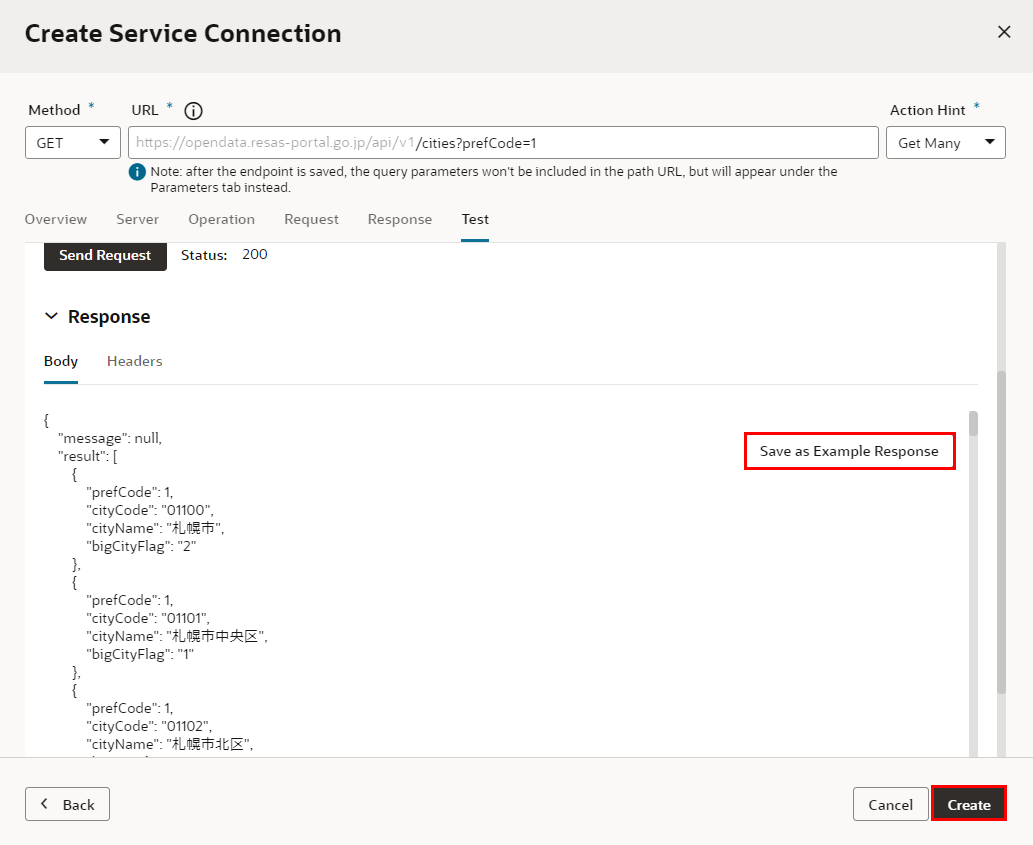This screenshot has width=1033, height=845.
Task: Go to the Request tab
Action: tap(311, 219)
